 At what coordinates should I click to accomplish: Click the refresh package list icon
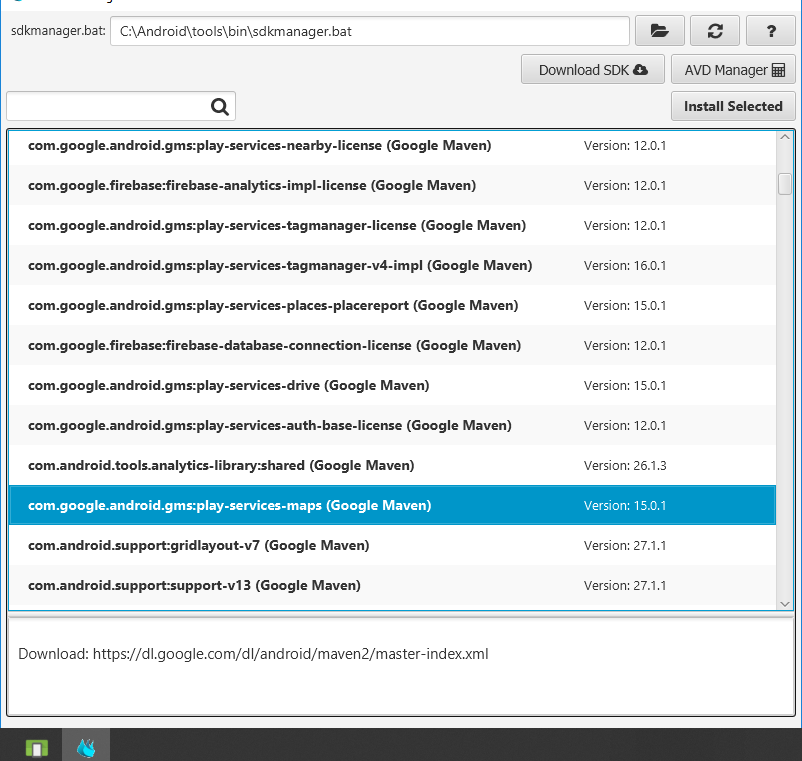(x=715, y=31)
